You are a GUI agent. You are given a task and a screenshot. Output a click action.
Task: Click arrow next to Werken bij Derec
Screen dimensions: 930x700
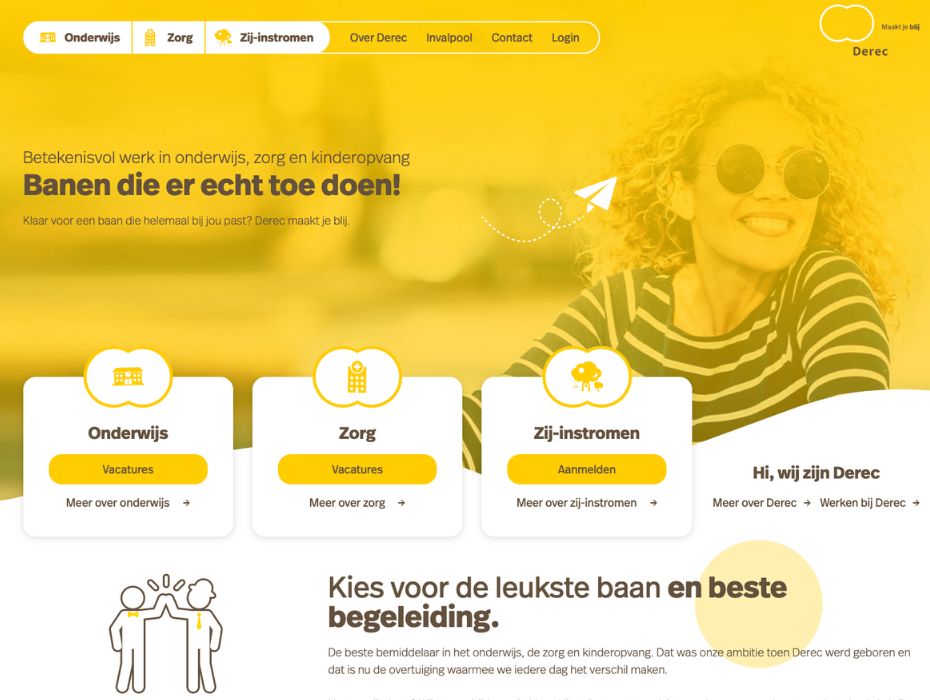(916, 502)
